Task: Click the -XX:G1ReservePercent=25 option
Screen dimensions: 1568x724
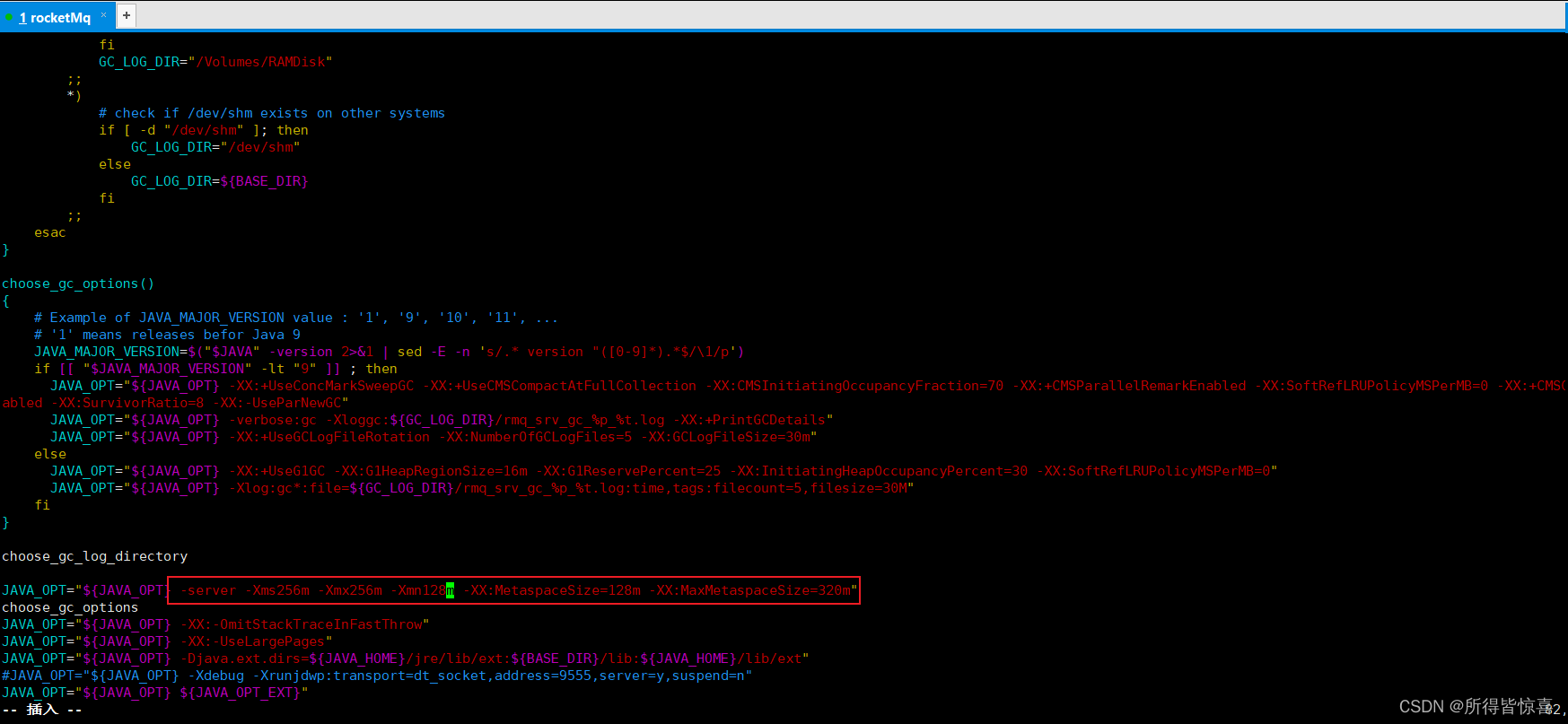Action: coord(628,471)
